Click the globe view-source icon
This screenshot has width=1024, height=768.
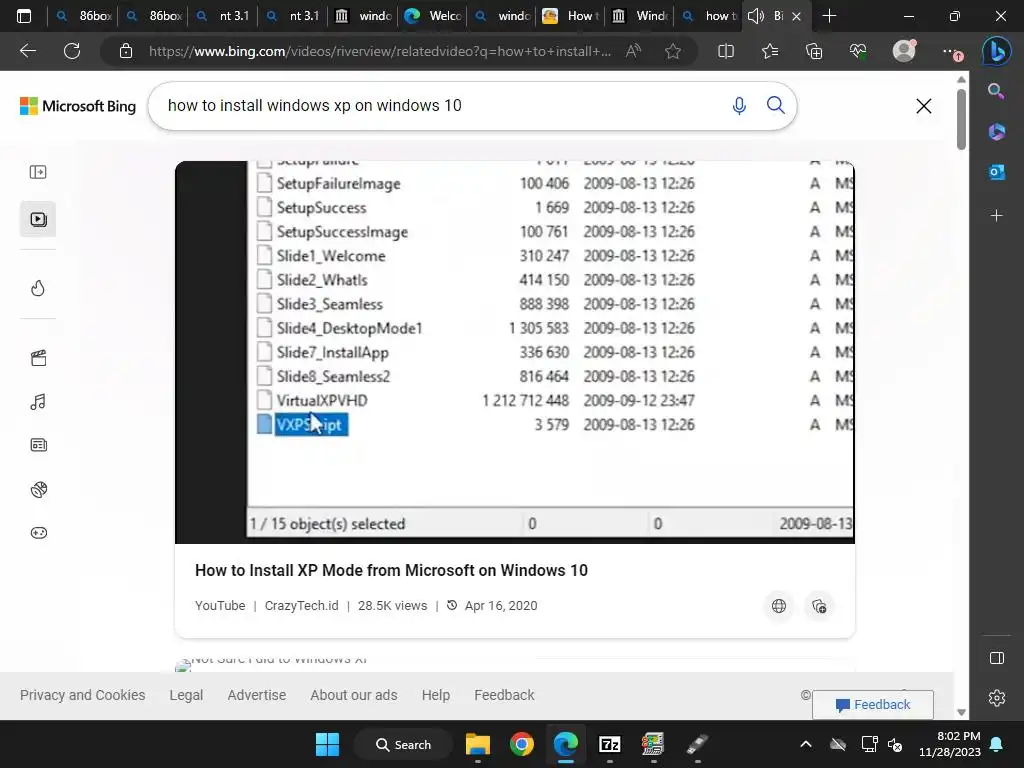tap(778, 606)
